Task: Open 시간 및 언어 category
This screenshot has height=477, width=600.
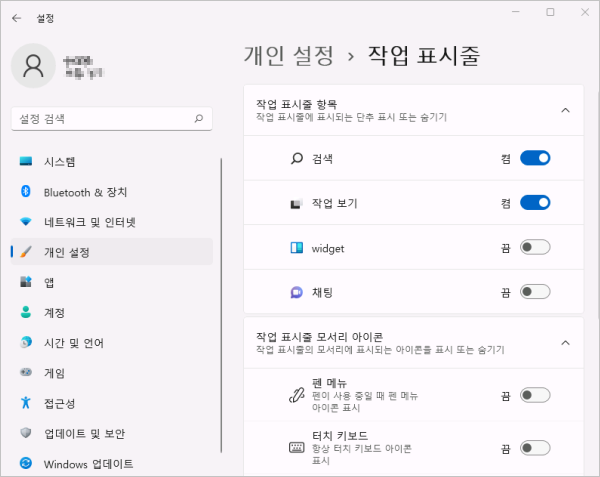Action: [112, 342]
